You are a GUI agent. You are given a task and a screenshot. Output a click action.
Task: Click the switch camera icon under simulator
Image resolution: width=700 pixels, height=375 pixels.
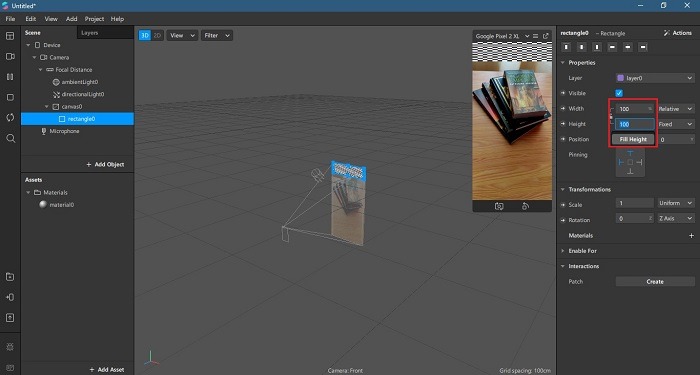[x=499, y=206]
